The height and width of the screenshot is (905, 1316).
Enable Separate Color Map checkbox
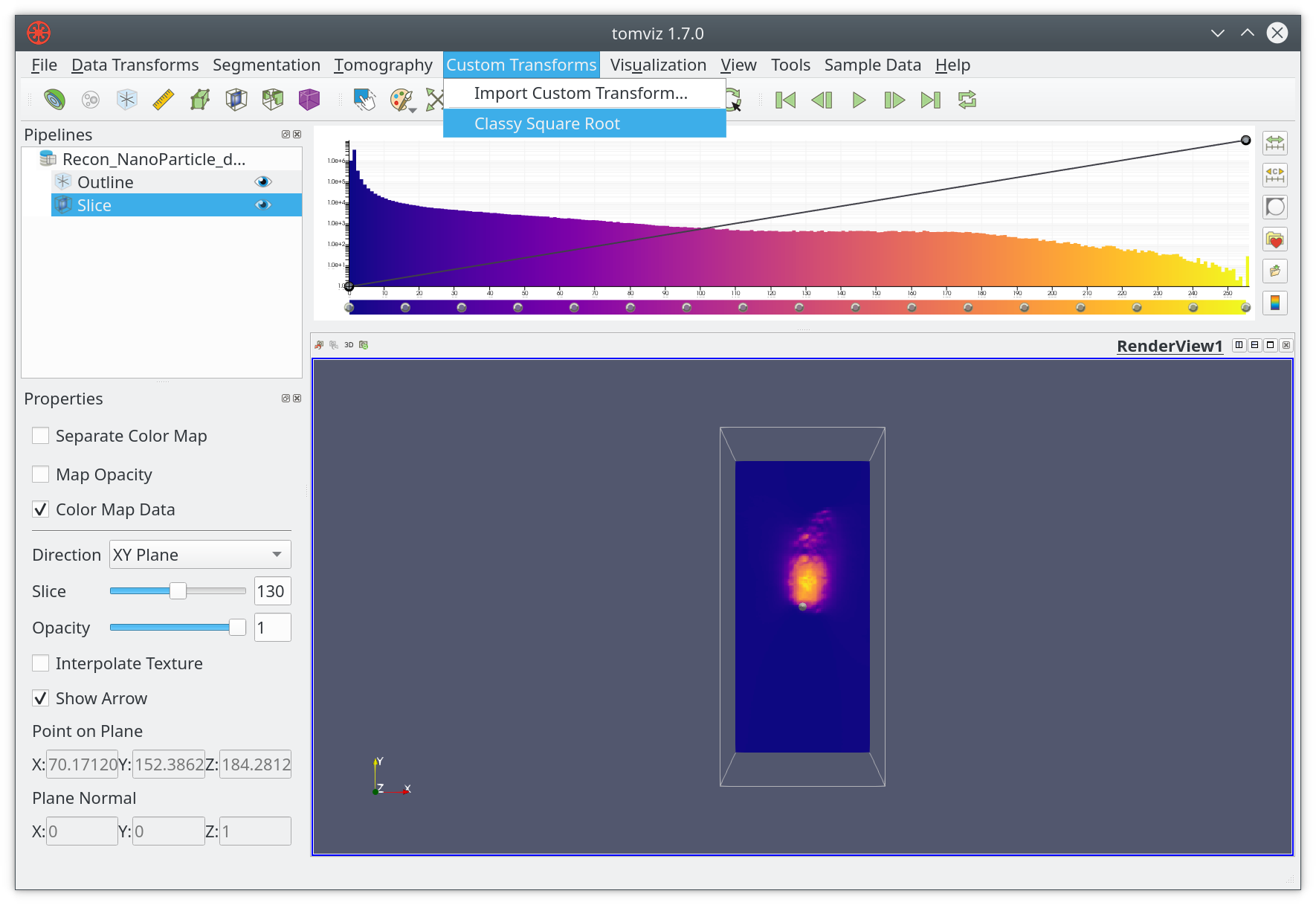click(41, 435)
